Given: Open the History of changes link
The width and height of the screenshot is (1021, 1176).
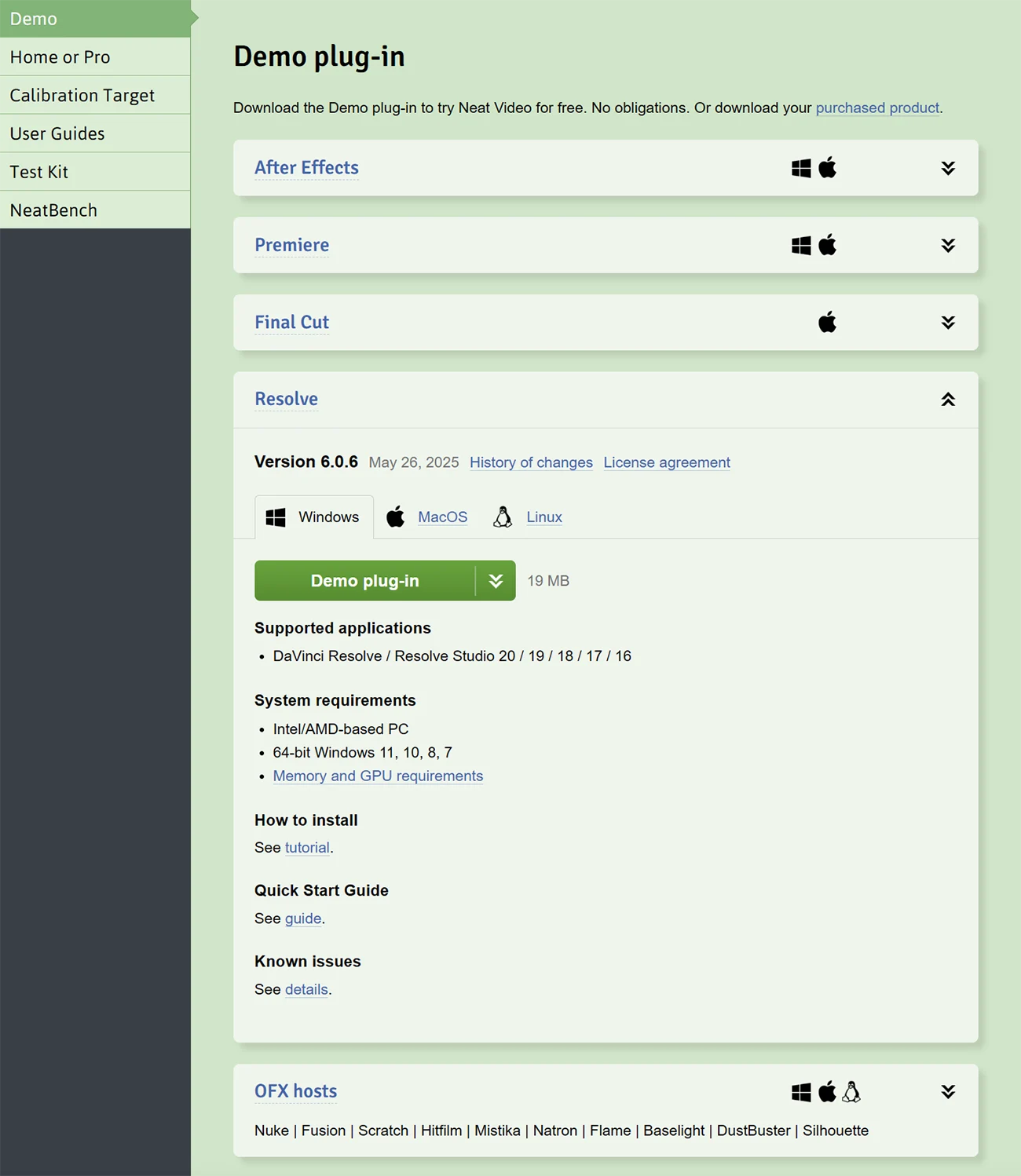Looking at the screenshot, I should [531, 462].
